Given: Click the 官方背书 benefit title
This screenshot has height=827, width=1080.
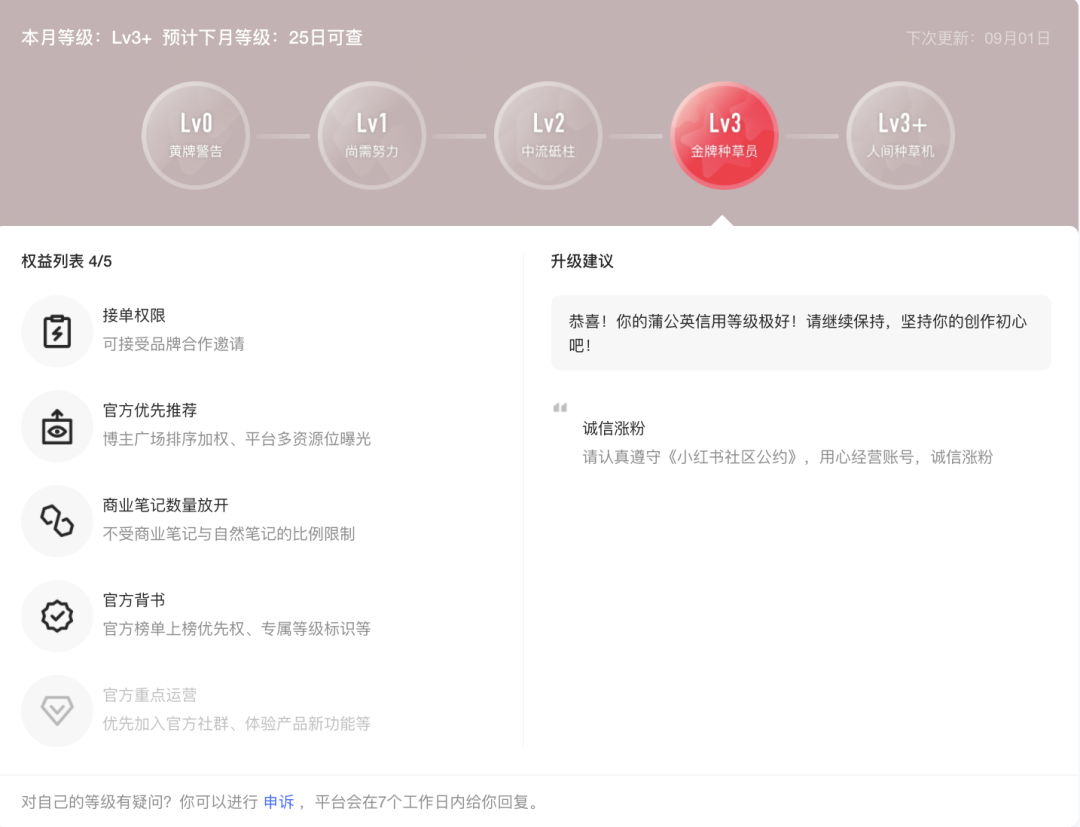Looking at the screenshot, I should click(134, 601).
